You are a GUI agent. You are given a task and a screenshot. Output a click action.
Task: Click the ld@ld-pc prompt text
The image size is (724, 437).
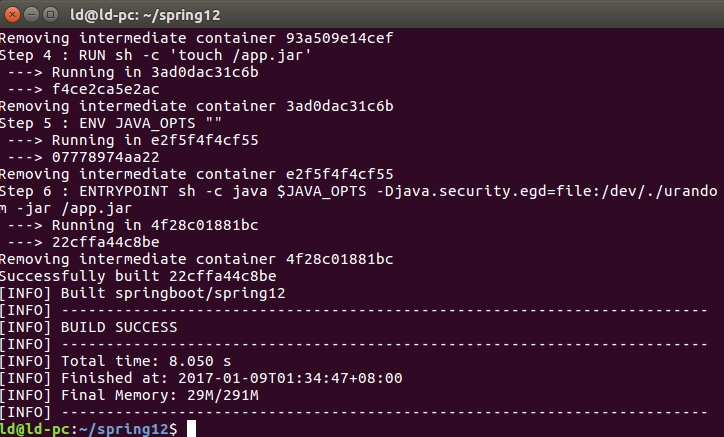(35, 429)
